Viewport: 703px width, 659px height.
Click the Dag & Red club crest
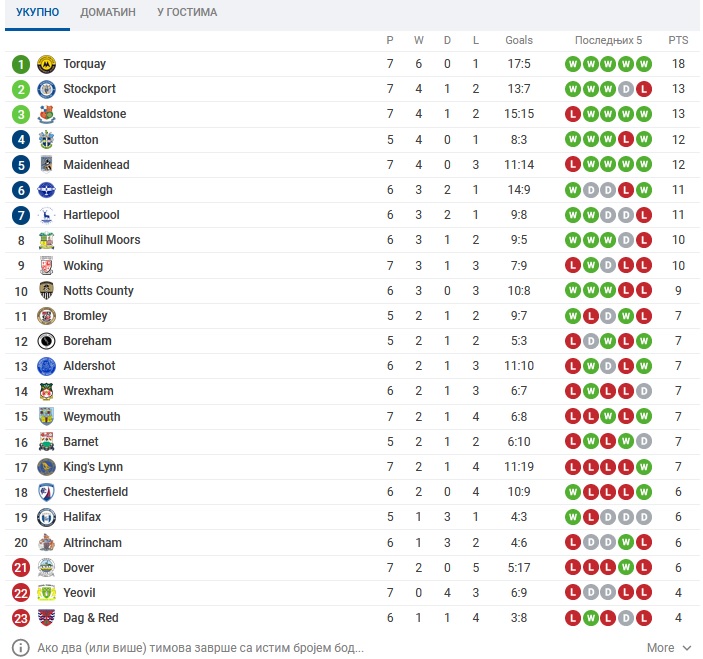tap(46, 618)
